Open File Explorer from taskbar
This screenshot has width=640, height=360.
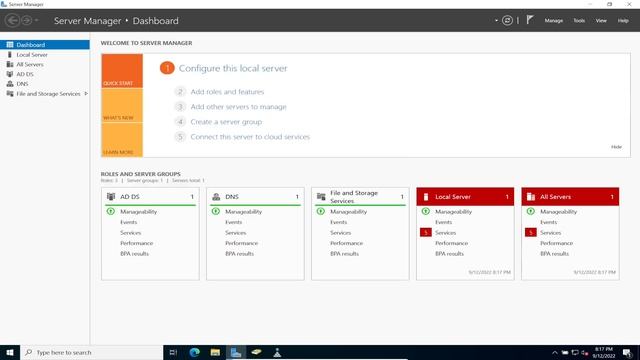click(x=215, y=352)
